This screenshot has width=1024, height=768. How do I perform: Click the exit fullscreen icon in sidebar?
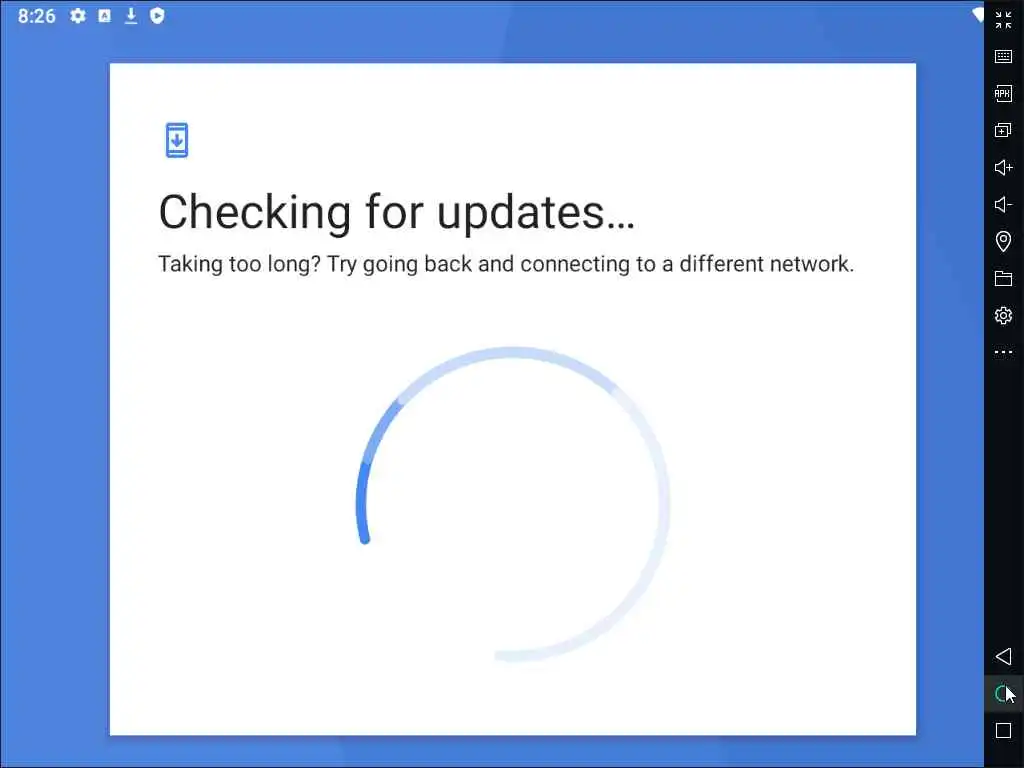pyautogui.click(x=1003, y=20)
